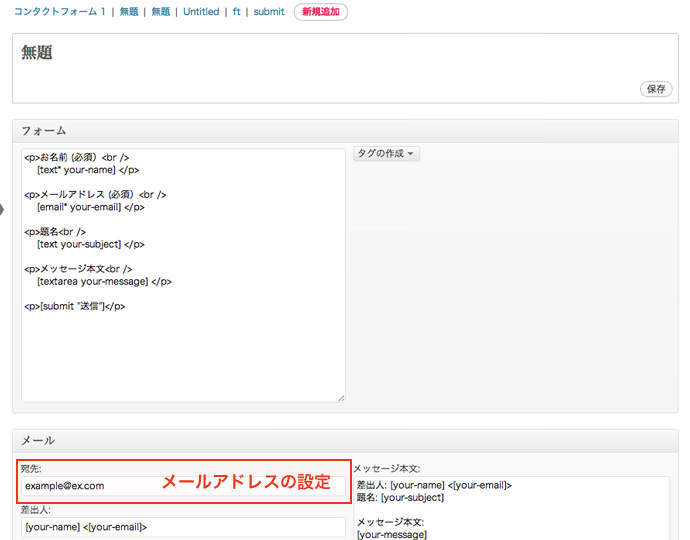
Task: Click the 差出人 field label
Action: [x=35, y=509]
